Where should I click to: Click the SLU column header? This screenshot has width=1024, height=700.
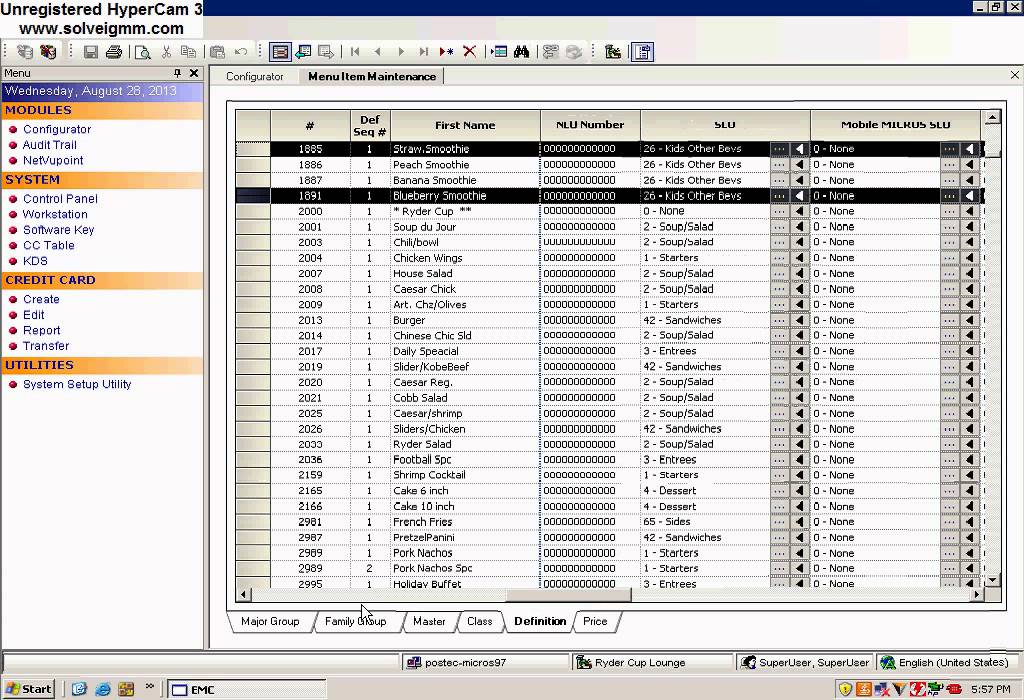(x=725, y=125)
